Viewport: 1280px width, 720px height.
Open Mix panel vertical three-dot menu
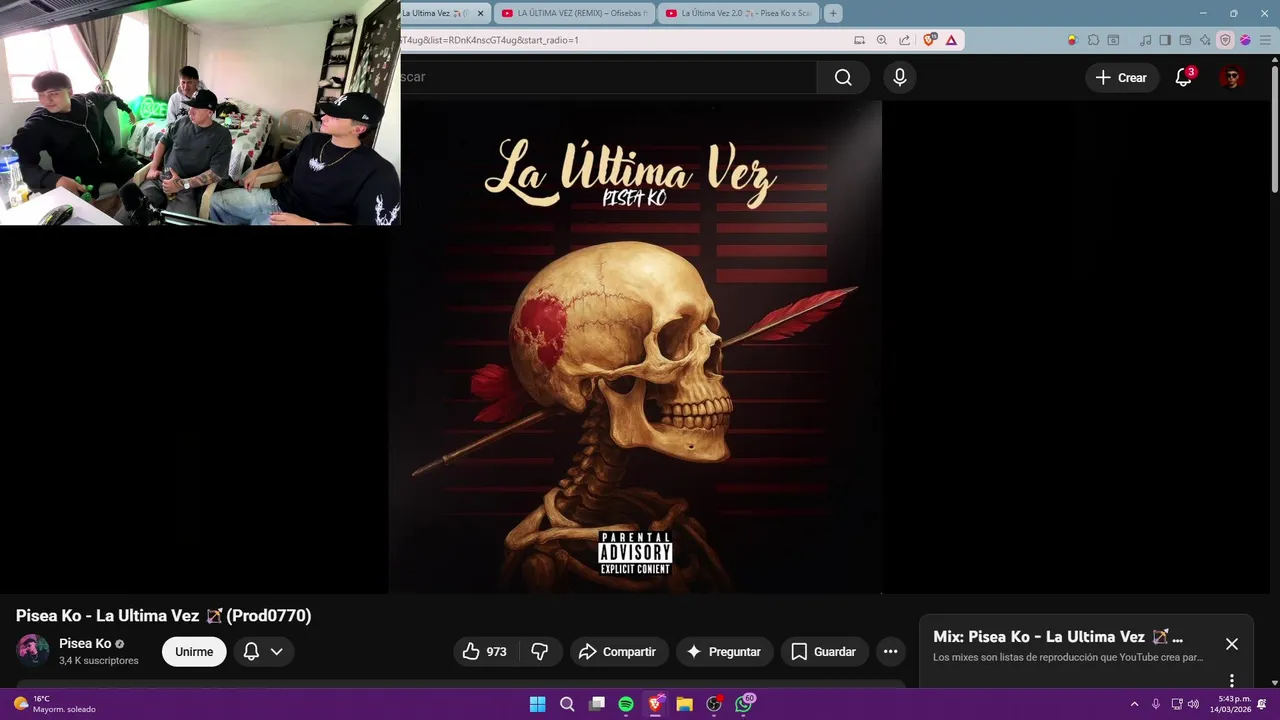tap(1232, 680)
